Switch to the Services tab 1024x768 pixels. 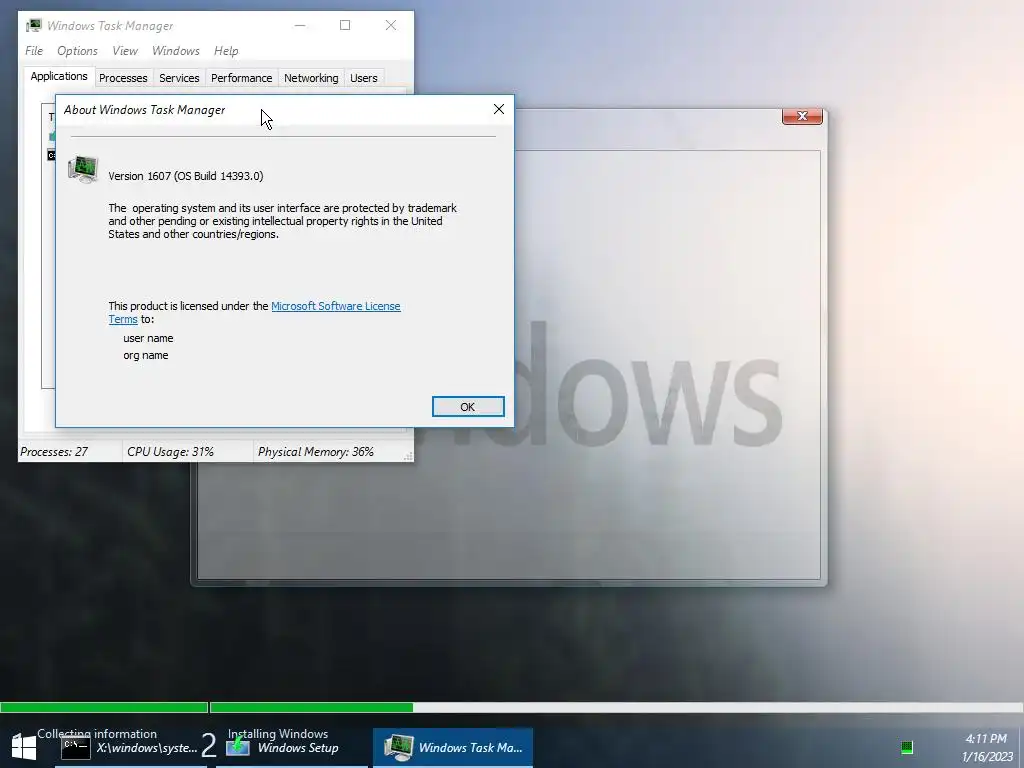pos(179,78)
